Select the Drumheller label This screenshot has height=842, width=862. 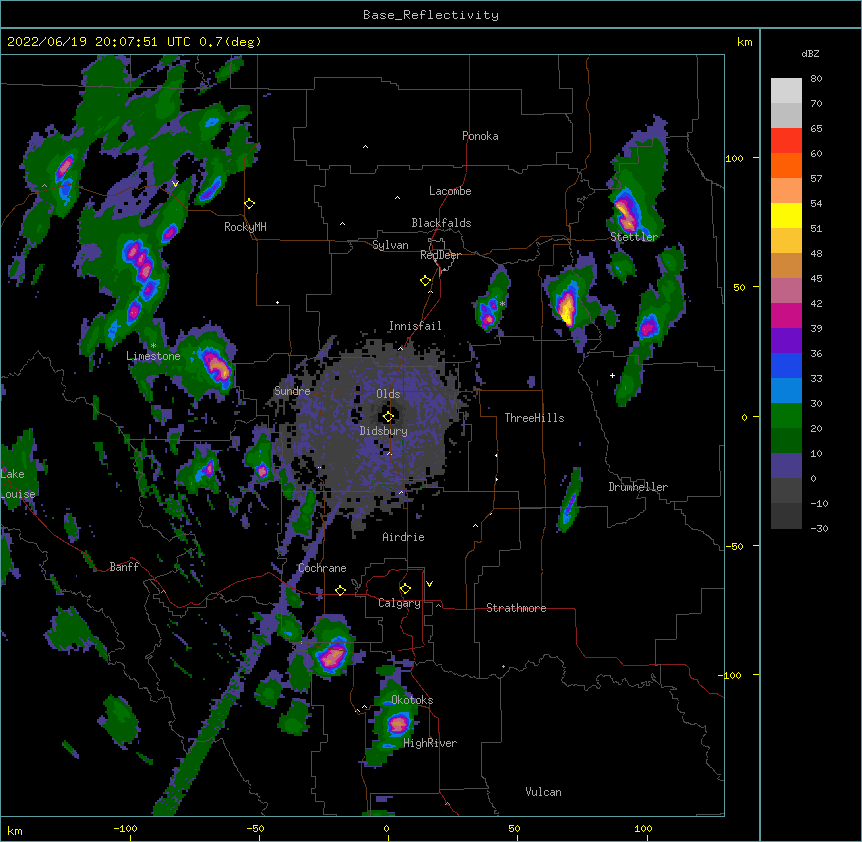point(638,487)
